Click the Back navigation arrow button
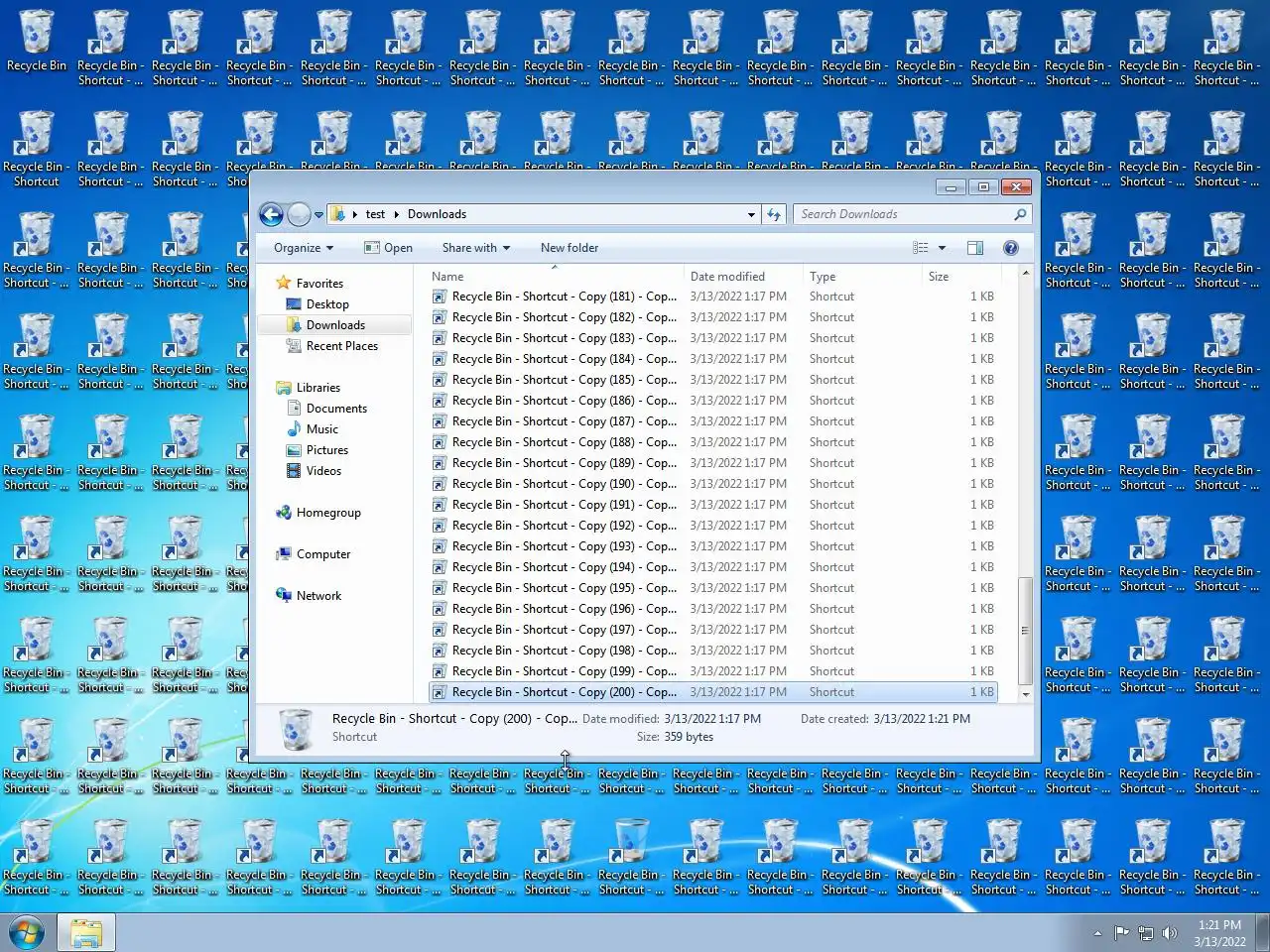Image resolution: width=1270 pixels, height=952 pixels. point(271,214)
